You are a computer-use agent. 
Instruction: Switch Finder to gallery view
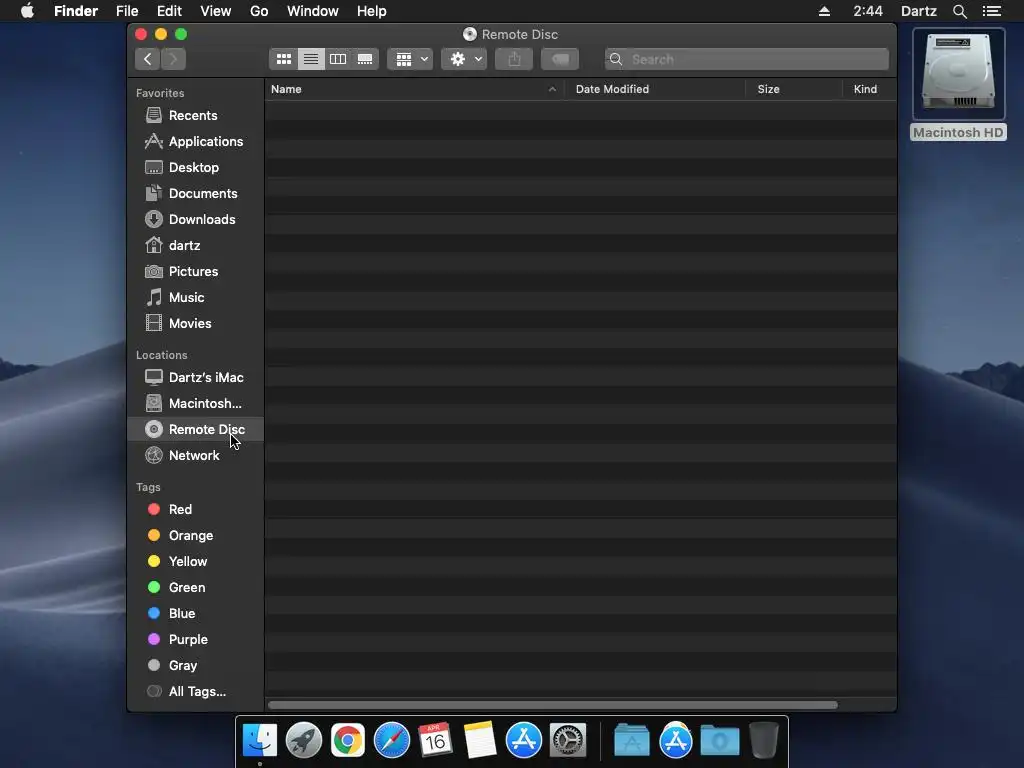coord(365,59)
